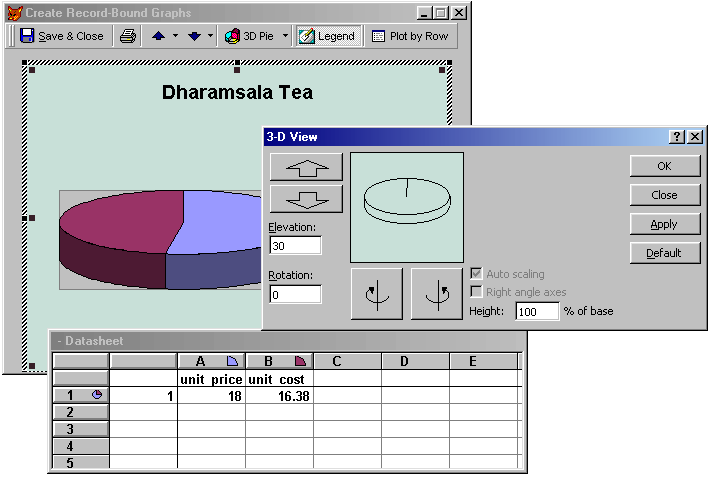Image resolution: width=713 pixels, height=479 pixels.
Task: Toggle the Legend button
Action: [x=328, y=36]
